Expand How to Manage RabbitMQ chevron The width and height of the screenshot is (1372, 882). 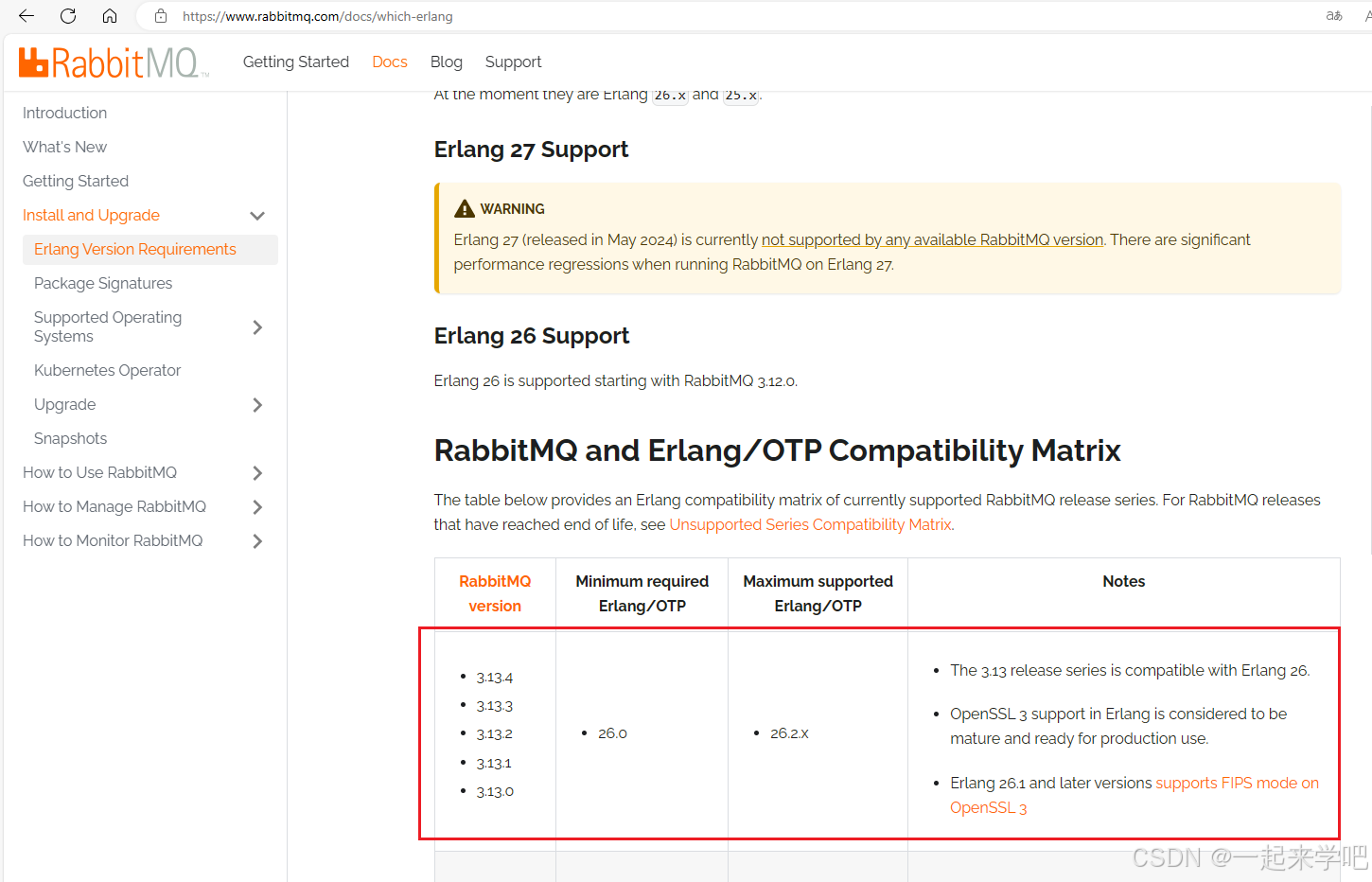257,507
